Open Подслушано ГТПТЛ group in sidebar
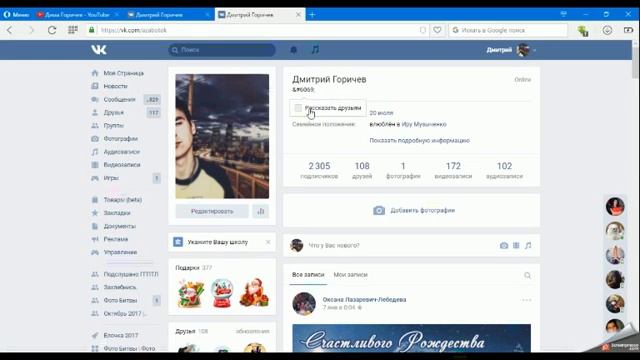The height and width of the screenshot is (360, 640). point(131,274)
